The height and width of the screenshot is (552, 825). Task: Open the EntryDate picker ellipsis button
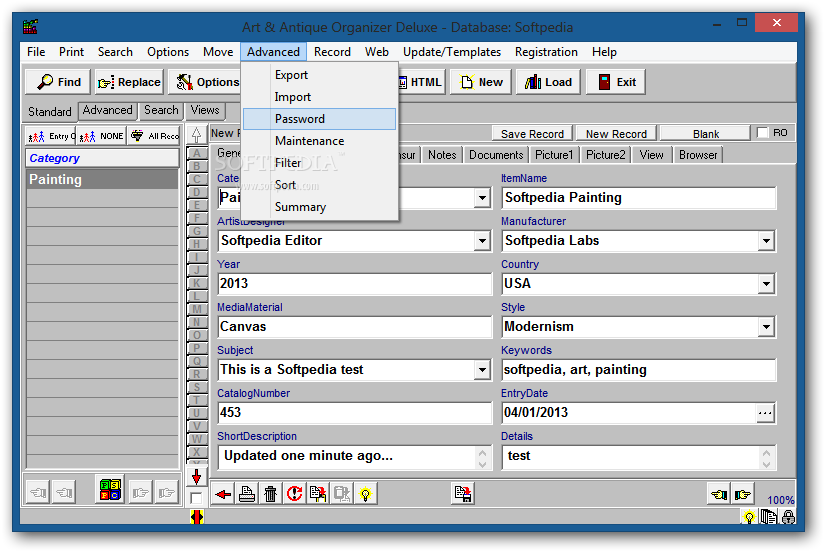[x=765, y=414]
